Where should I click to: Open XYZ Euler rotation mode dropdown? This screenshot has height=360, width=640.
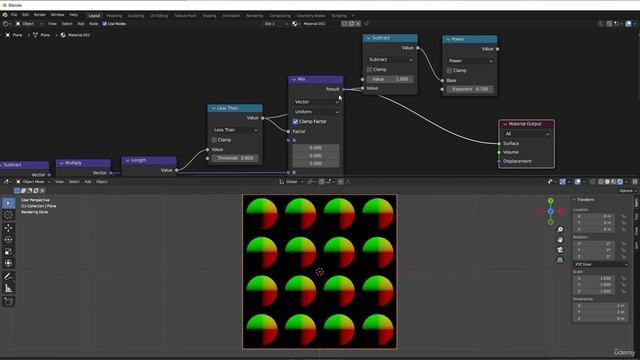pos(600,264)
